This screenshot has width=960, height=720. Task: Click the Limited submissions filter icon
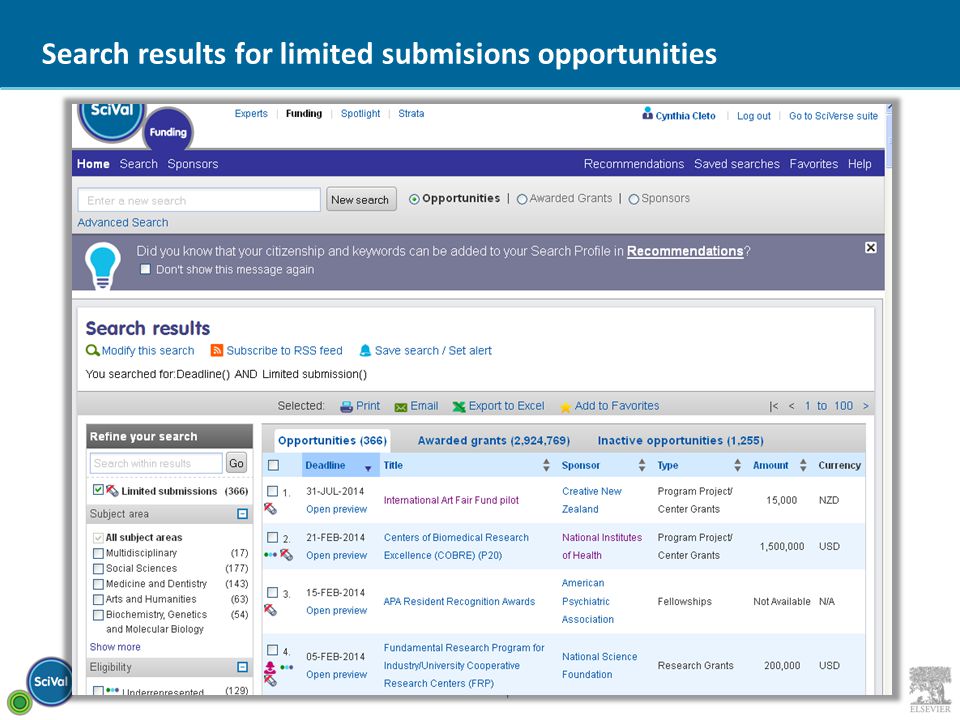(112, 490)
